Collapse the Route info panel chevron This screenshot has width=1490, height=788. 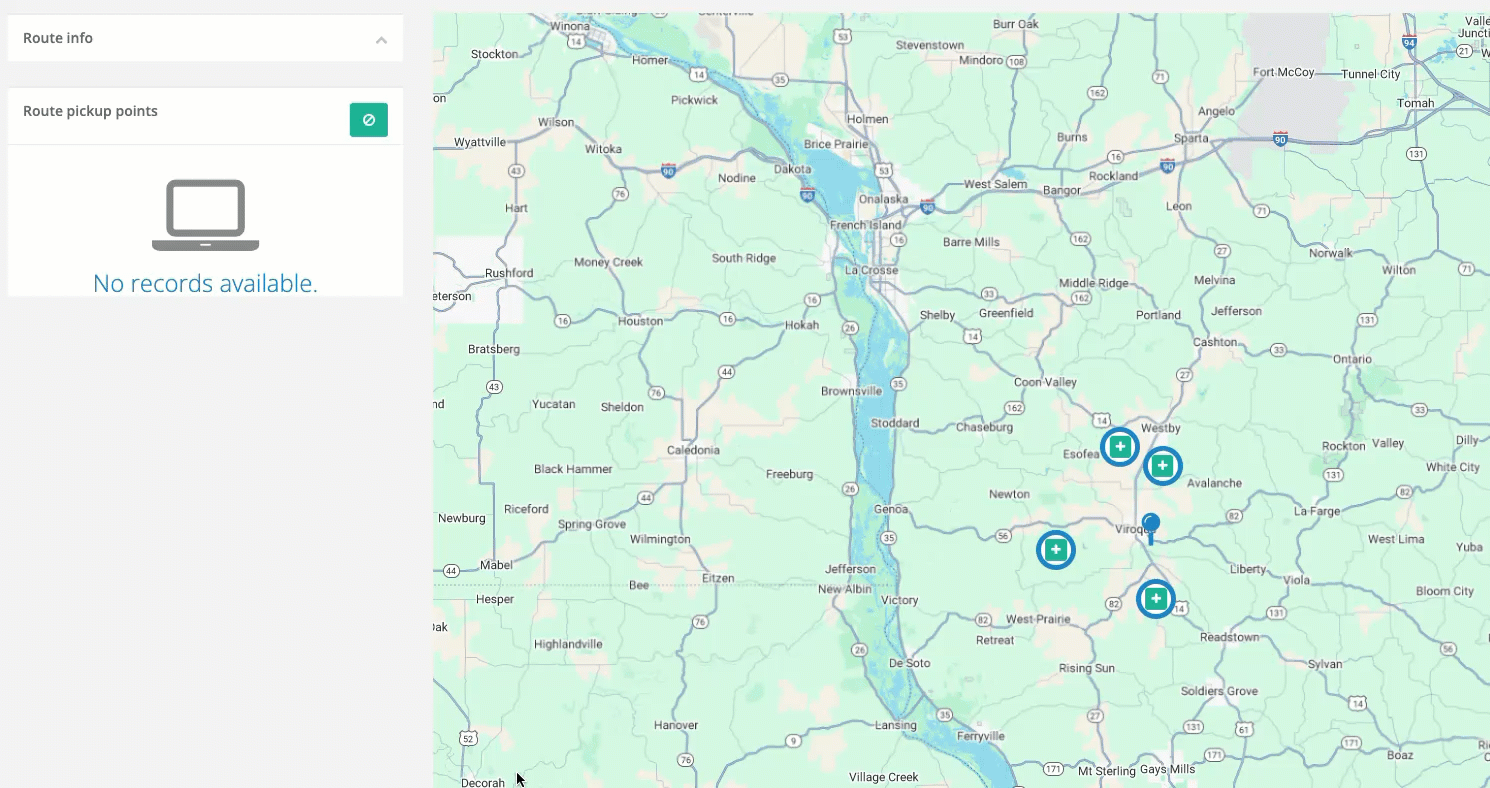point(381,40)
